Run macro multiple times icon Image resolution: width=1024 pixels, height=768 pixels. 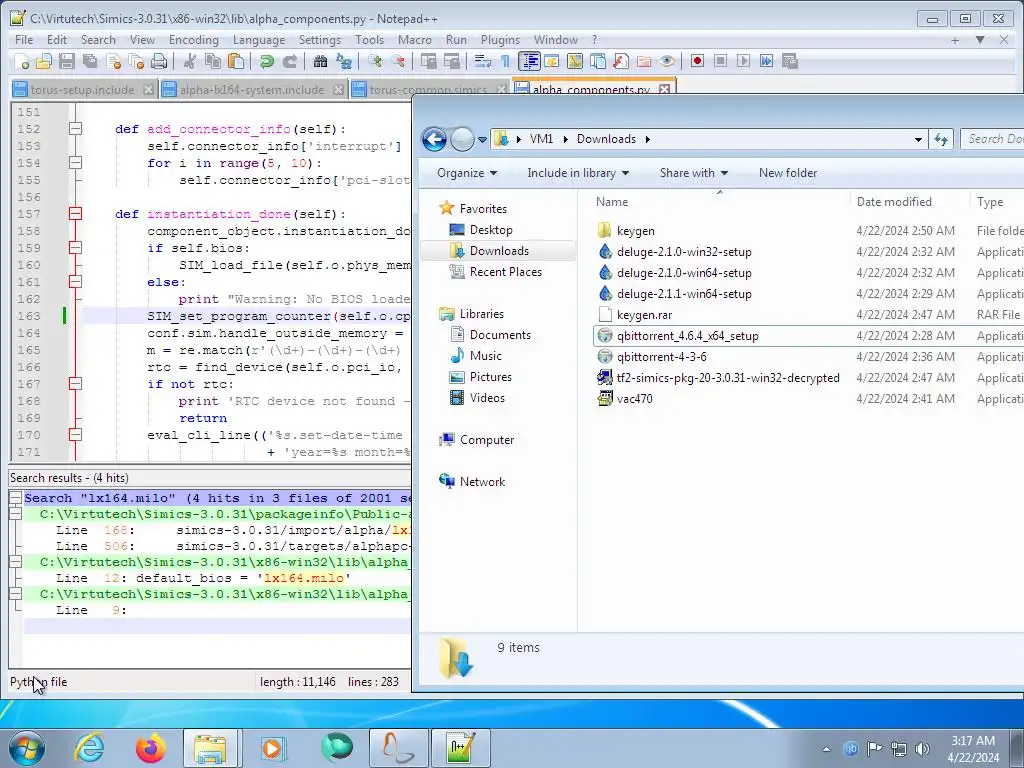pyautogui.click(x=766, y=61)
